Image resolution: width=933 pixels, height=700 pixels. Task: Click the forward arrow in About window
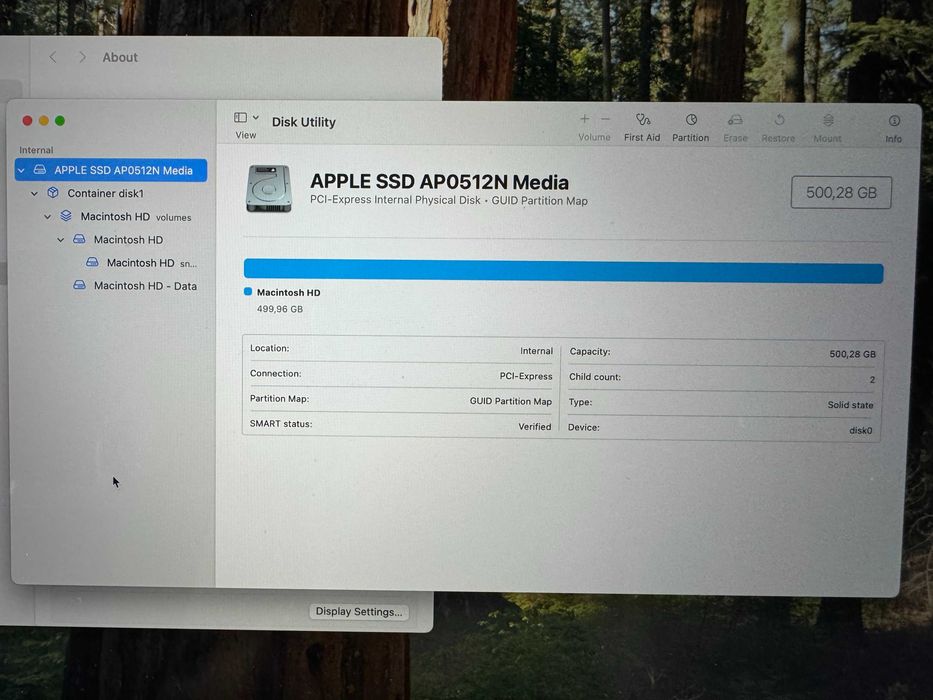pos(82,57)
